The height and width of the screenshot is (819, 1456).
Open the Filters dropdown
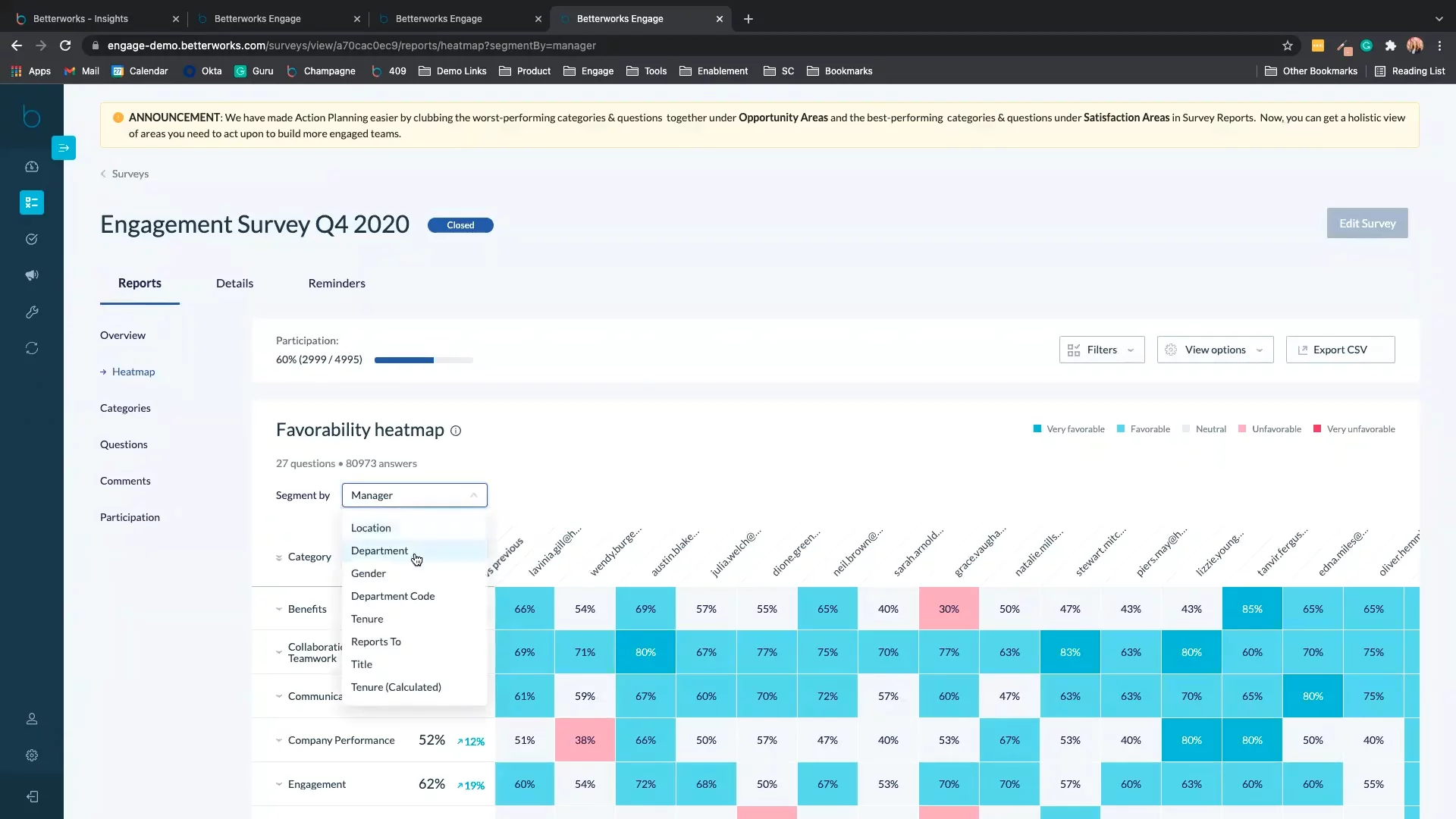[1101, 350]
